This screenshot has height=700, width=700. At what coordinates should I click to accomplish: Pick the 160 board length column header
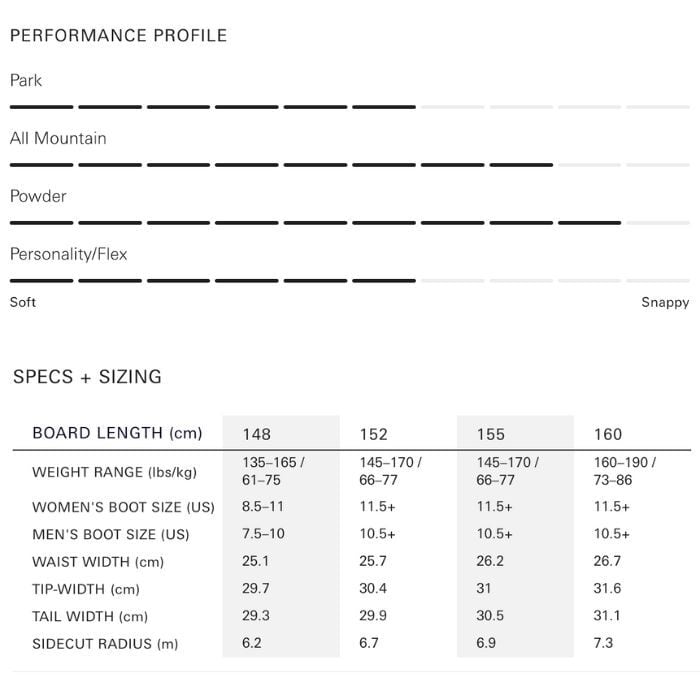point(608,434)
